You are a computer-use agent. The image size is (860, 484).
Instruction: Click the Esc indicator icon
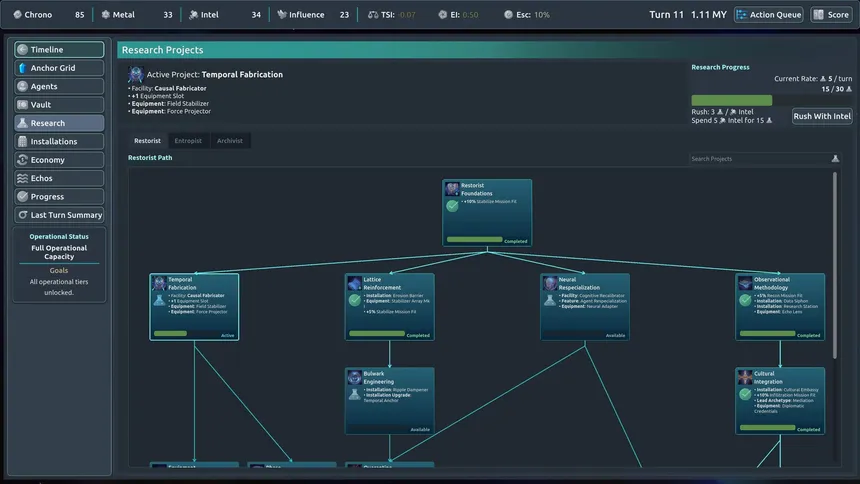click(508, 15)
